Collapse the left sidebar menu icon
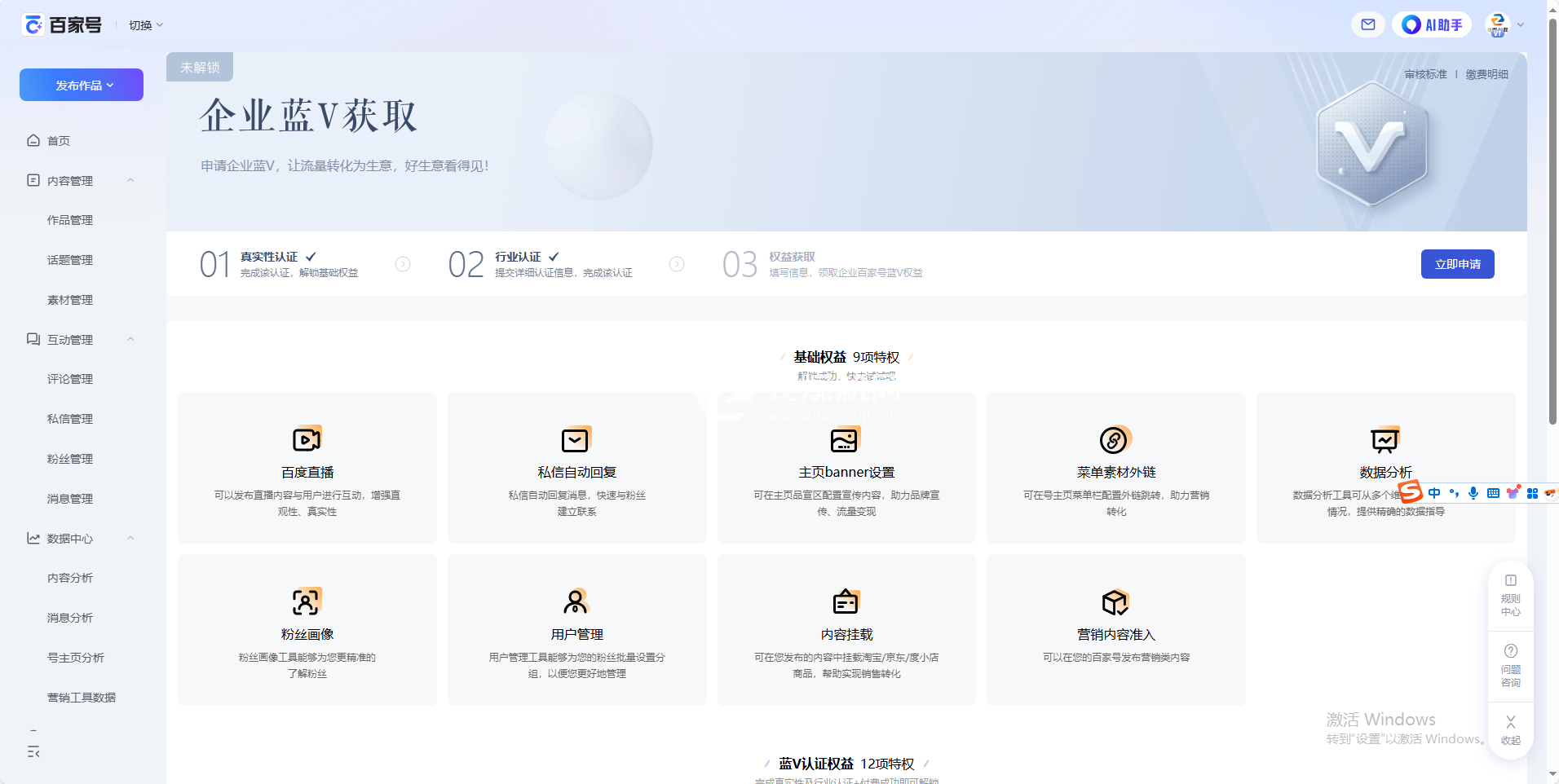The height and width of the screenshot is (784, 1559). pos(33,751)
